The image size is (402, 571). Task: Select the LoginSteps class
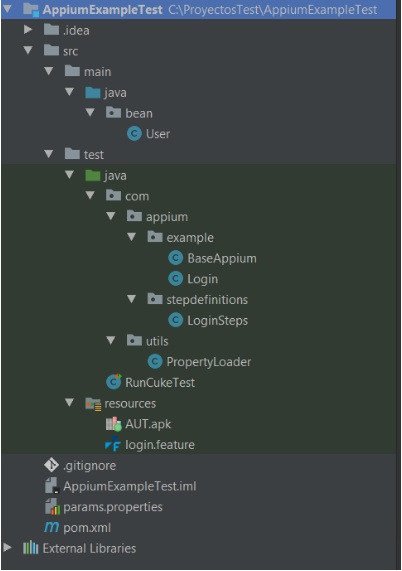(x=217, y=320)
